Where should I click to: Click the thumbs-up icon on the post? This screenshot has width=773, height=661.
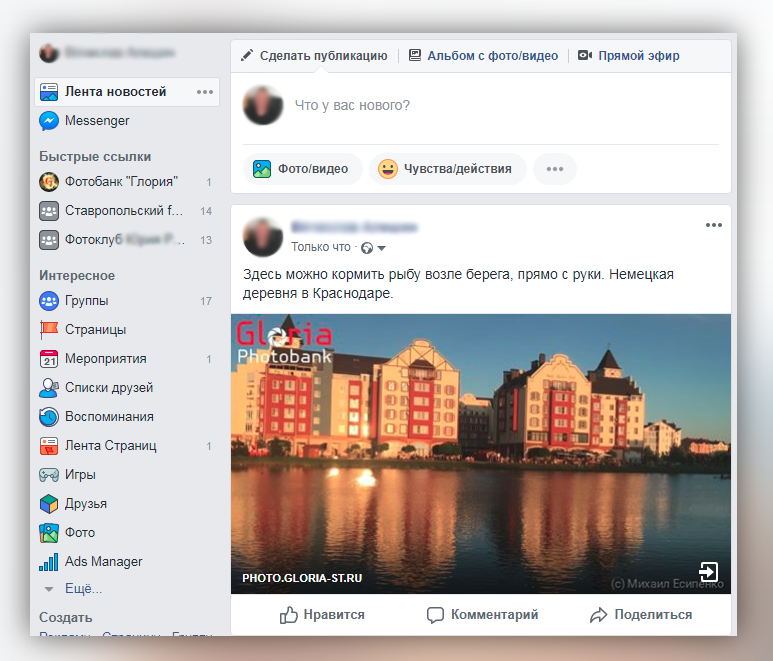tap(289, 615)
